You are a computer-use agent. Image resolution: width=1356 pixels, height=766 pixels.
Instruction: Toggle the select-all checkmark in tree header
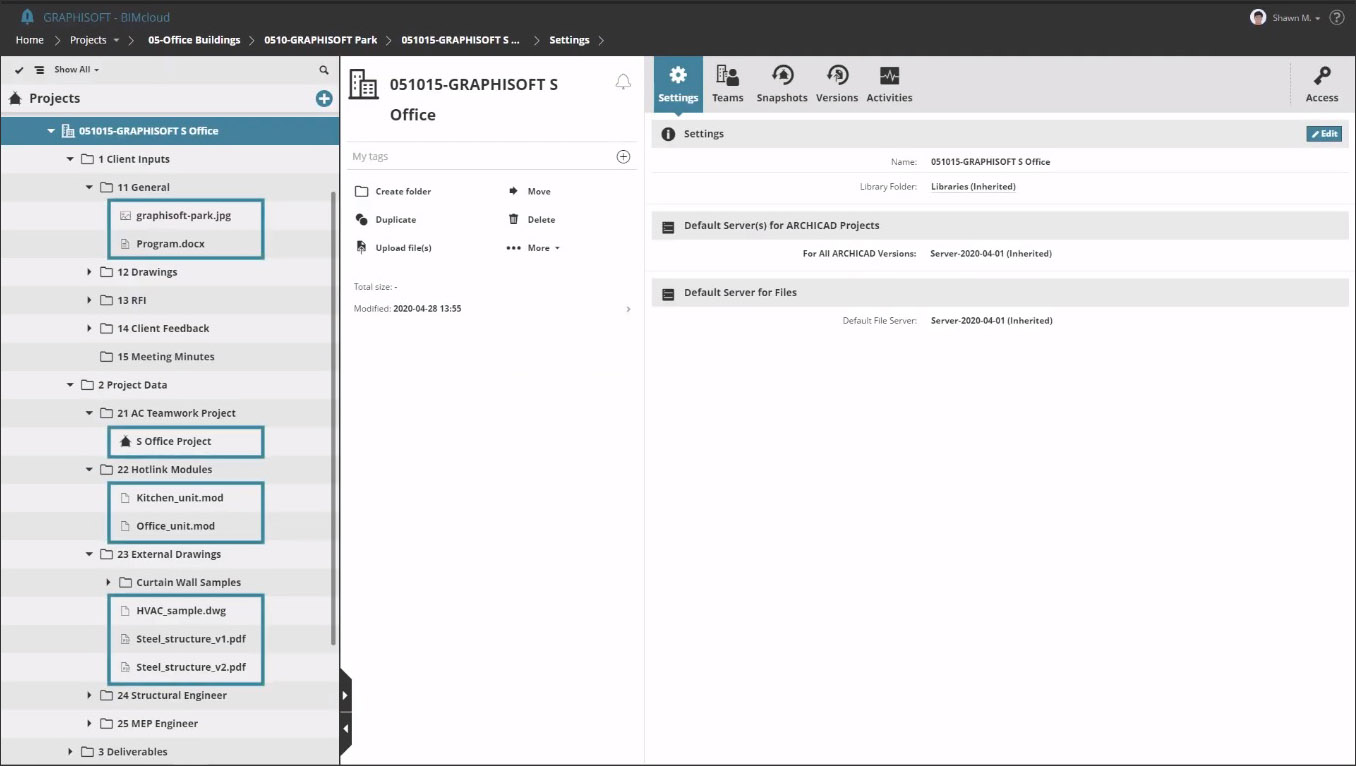[x=19, y=70]
